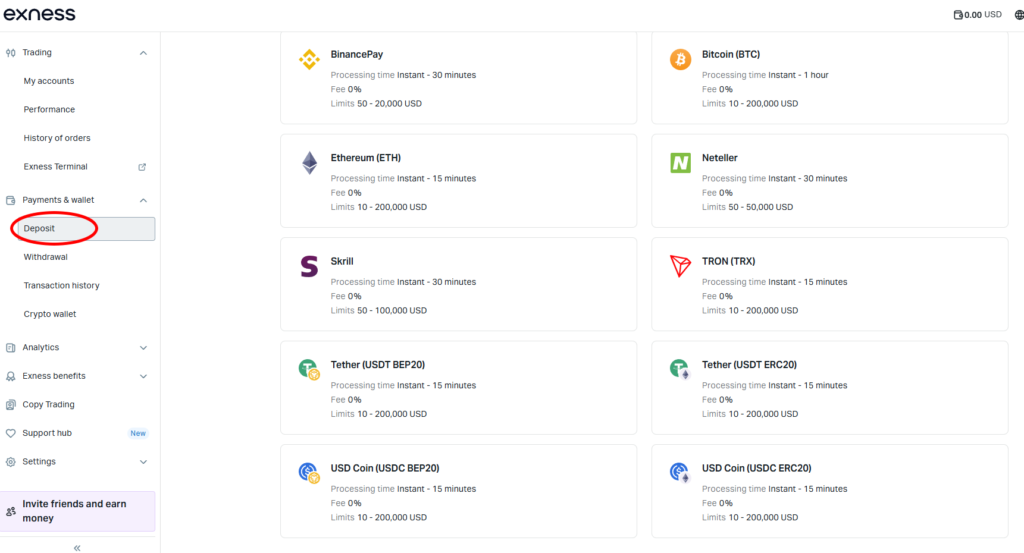This screenshot has width=1024, height=553.
Task: Expand the Settings section chevron
Action: [143, 462]
